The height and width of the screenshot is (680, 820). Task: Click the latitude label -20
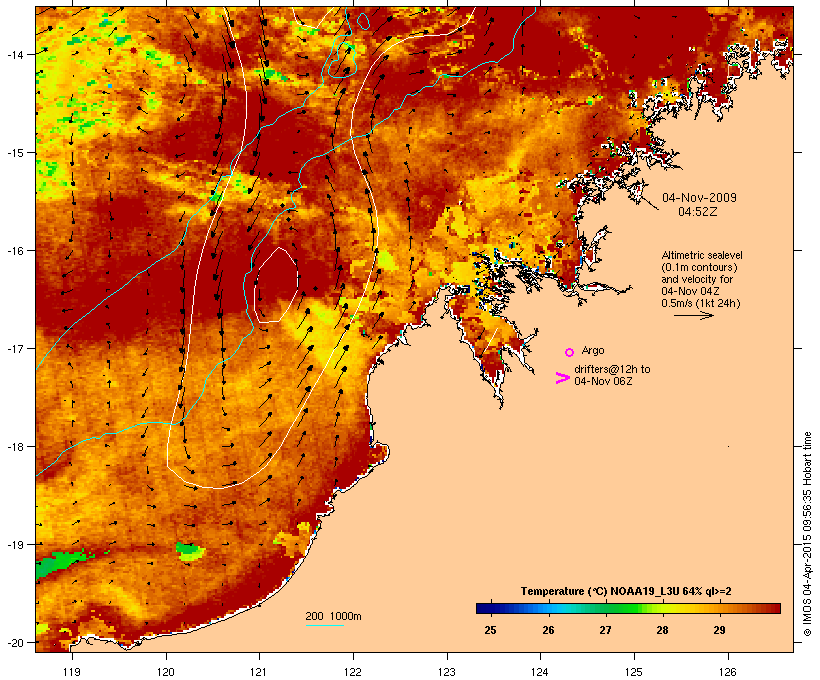point(14,642)
